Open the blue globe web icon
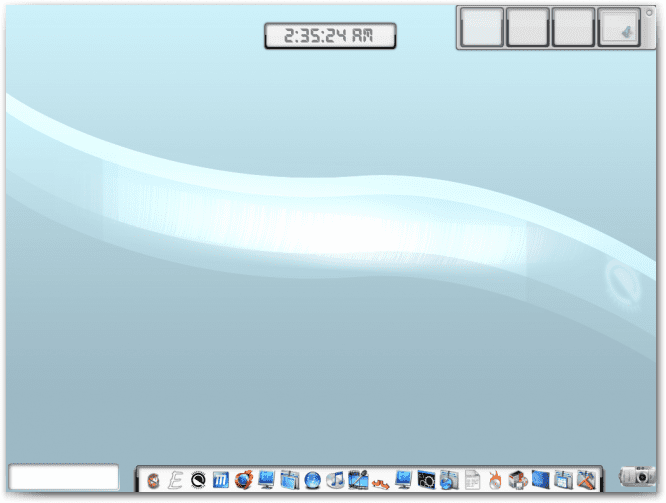 point(313,481)
